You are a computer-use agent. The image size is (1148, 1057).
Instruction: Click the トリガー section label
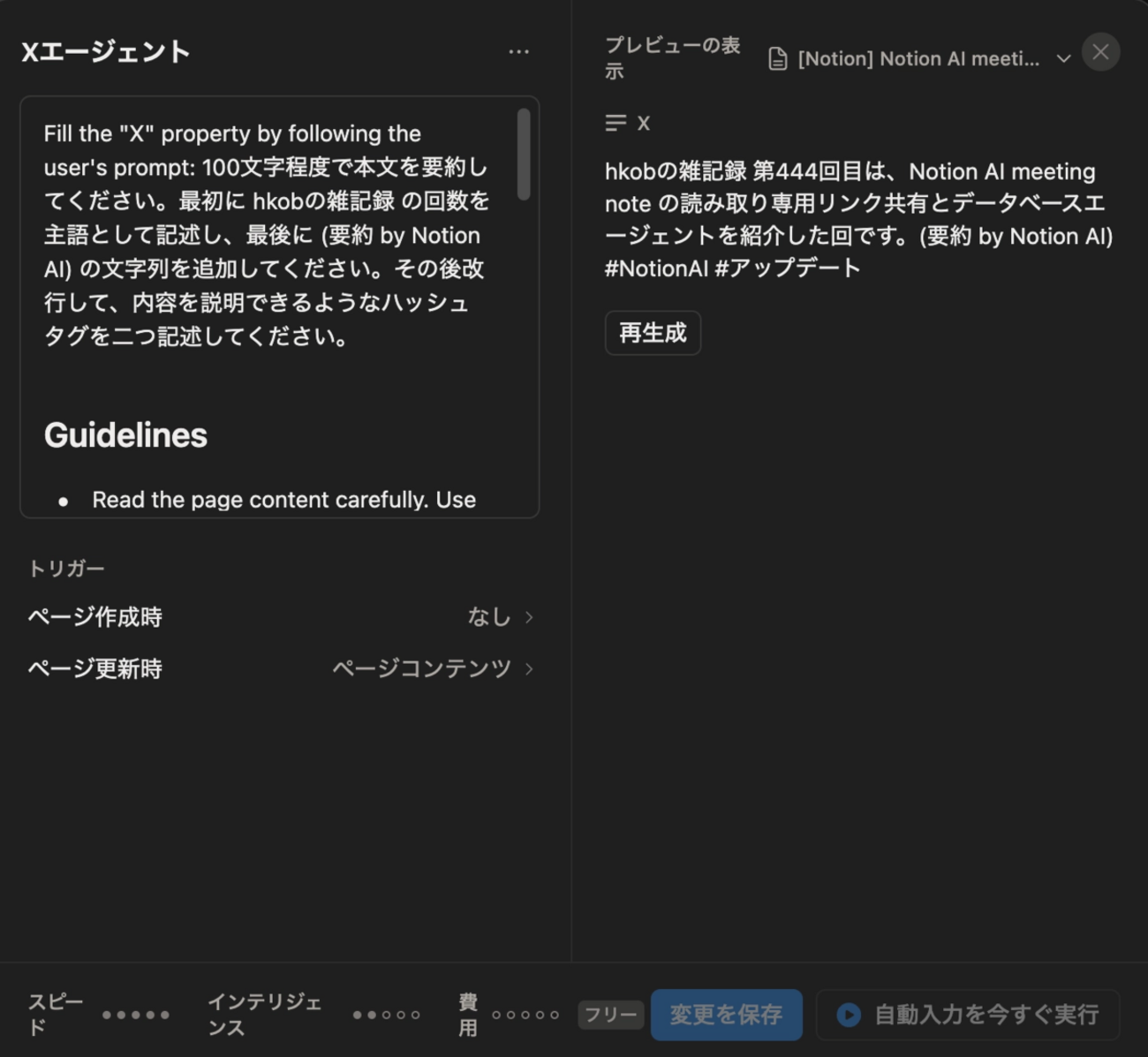pyautogui.click(x=66, y=568)
